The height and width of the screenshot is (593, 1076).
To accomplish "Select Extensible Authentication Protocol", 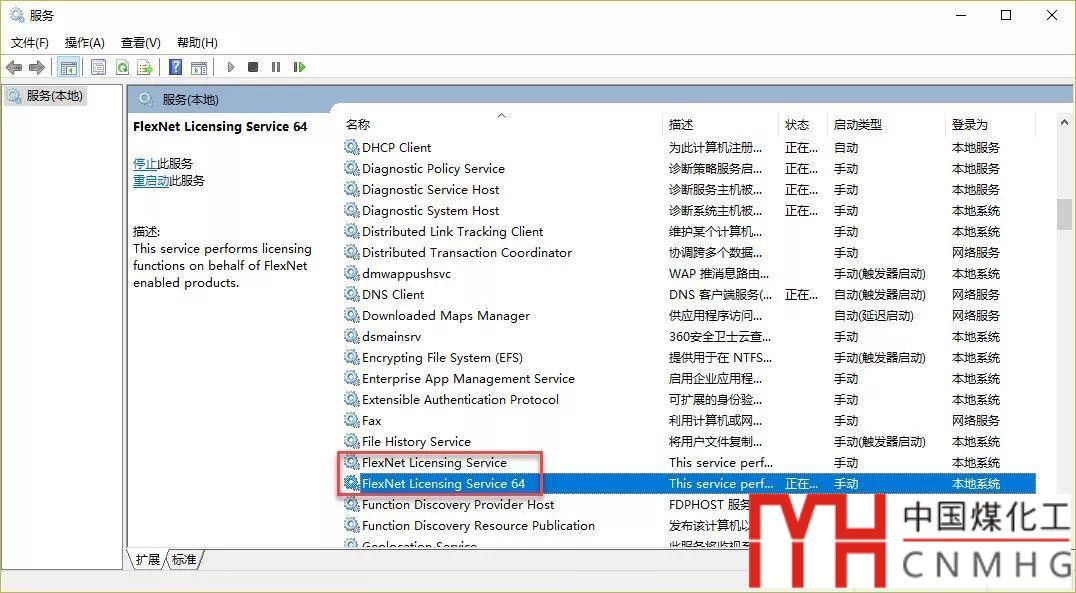I will (689, 399).
